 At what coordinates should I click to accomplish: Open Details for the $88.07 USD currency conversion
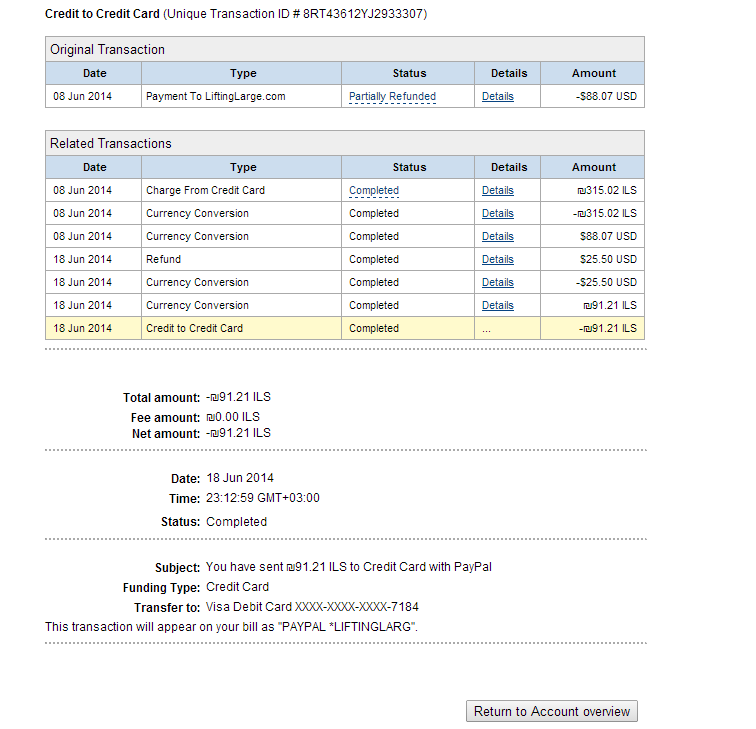click(x=498, y=237)
